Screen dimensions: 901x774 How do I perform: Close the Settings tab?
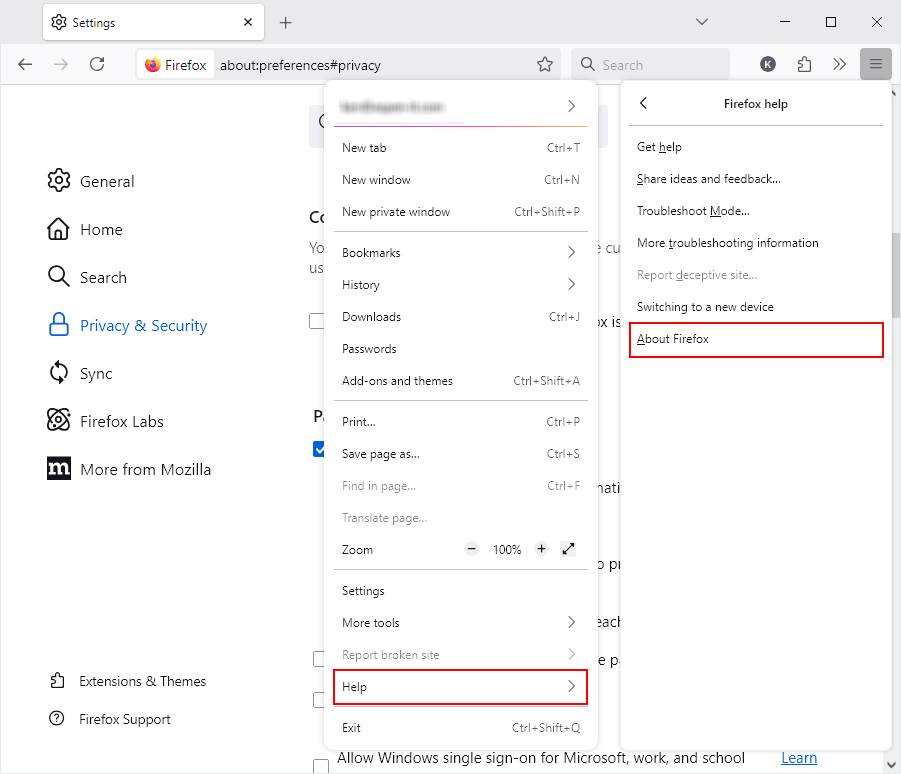pyautogui.click(x=248, y=22)
